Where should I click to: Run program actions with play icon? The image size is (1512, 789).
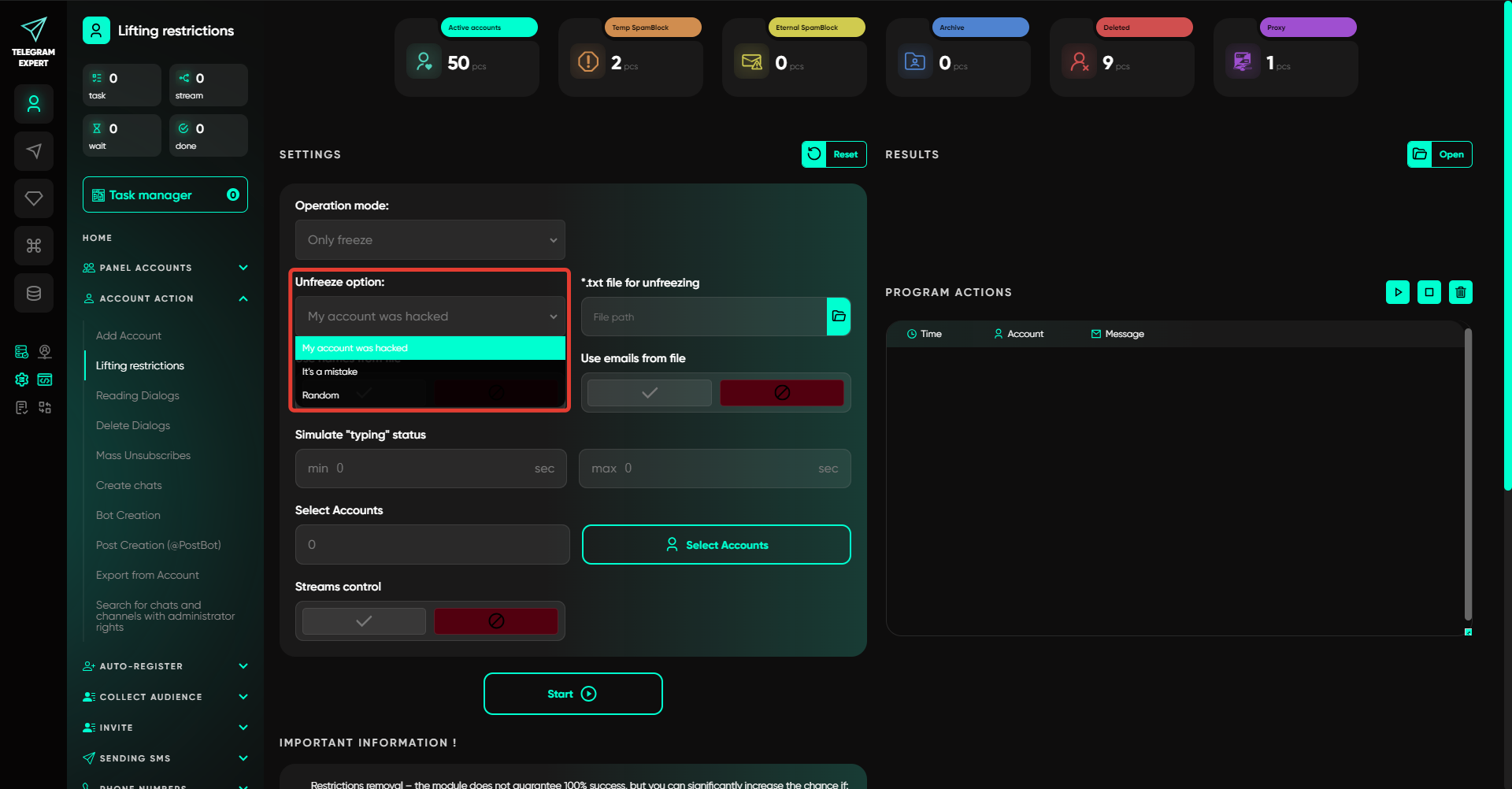point(1398,292)
